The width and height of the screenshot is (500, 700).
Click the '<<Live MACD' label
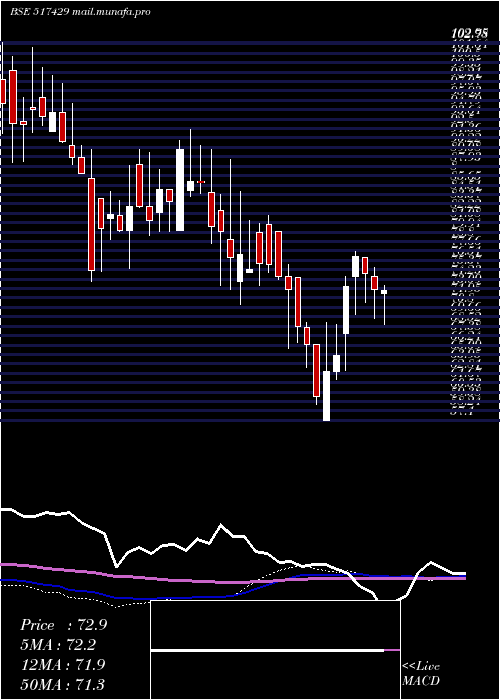tap(421, 674)
